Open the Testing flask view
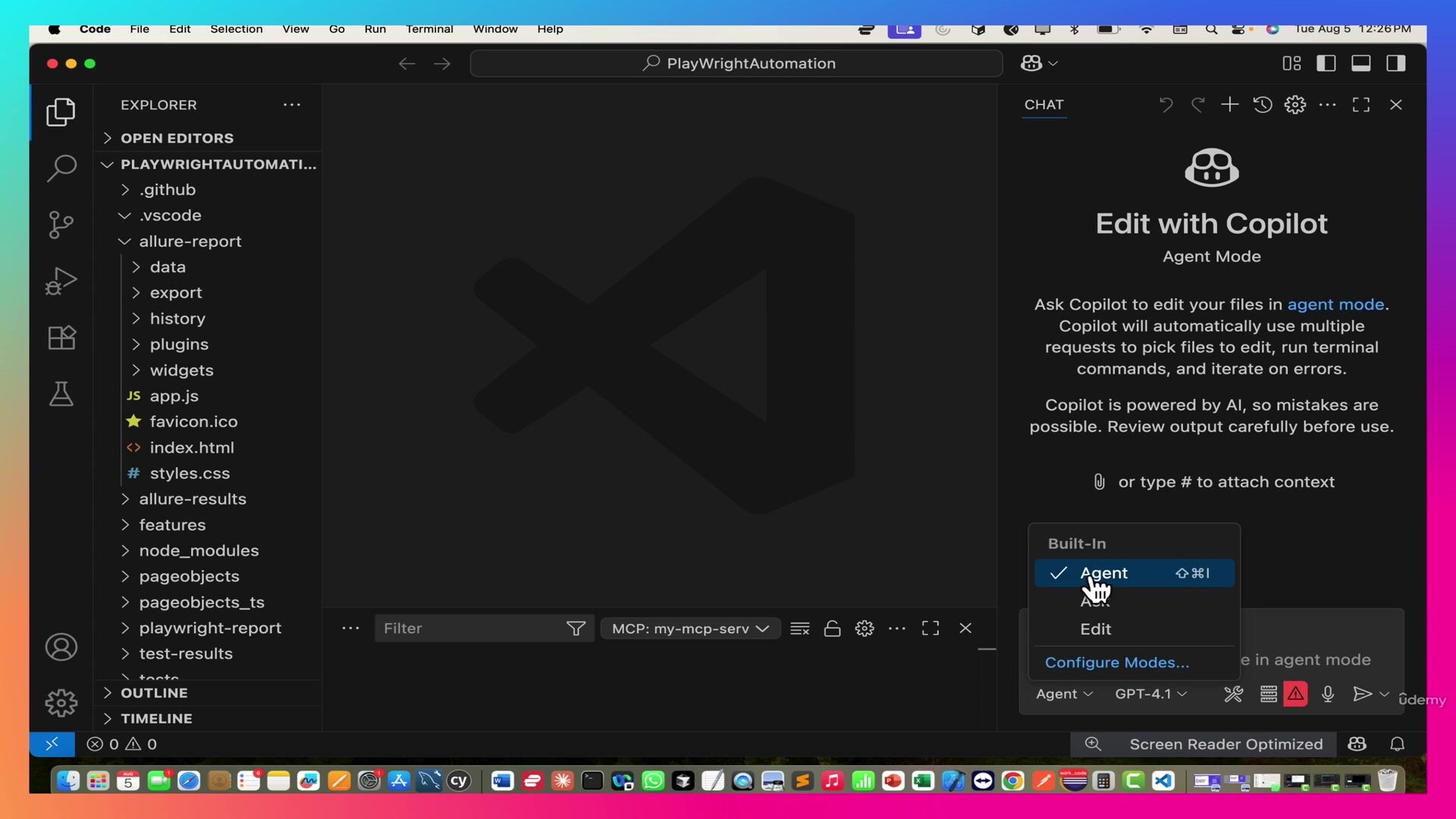Viewport: 1456px width, 819px height. click(61, 394)
